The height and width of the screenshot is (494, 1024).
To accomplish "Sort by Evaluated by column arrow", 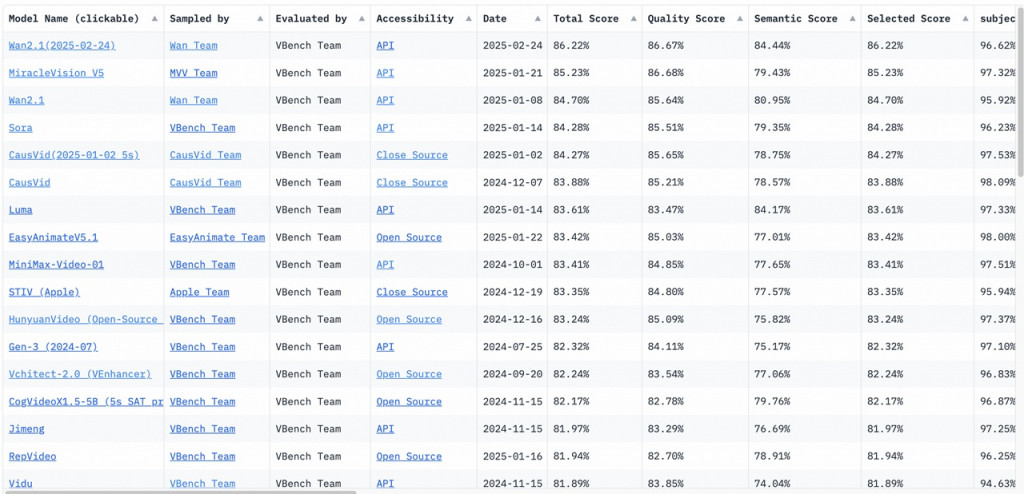I will pyautogui.click(x=360, y=19).
